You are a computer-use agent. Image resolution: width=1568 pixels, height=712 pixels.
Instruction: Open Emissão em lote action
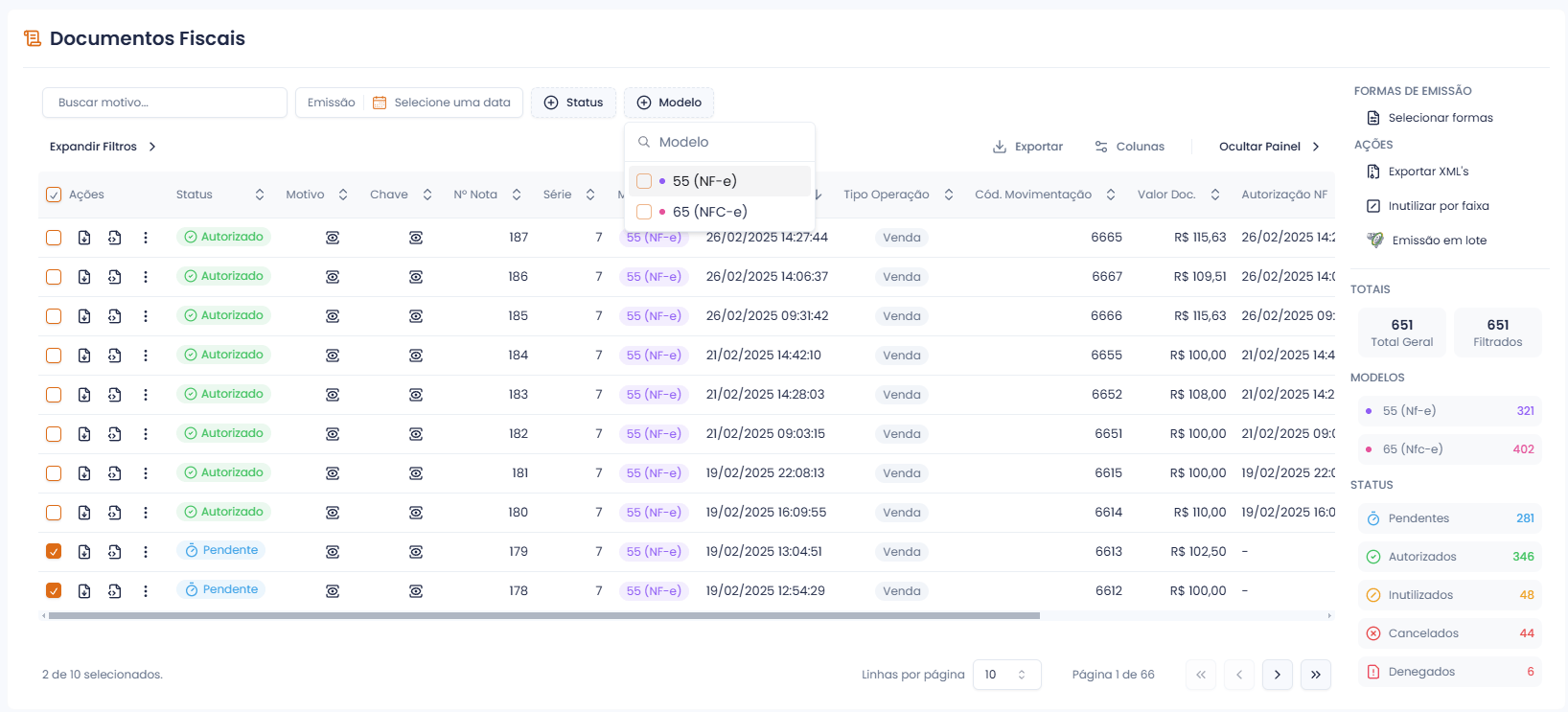click(1439, 241)
